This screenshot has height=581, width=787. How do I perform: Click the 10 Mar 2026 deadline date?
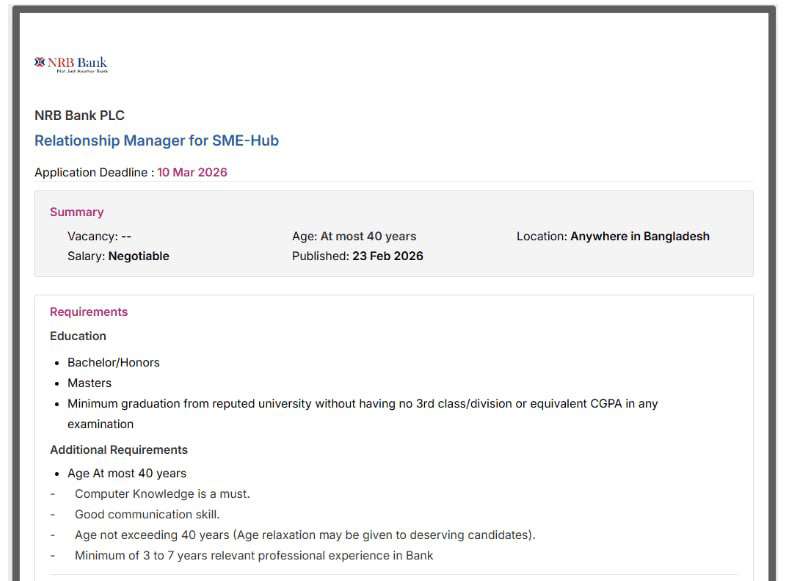click(x=192, y=172)
